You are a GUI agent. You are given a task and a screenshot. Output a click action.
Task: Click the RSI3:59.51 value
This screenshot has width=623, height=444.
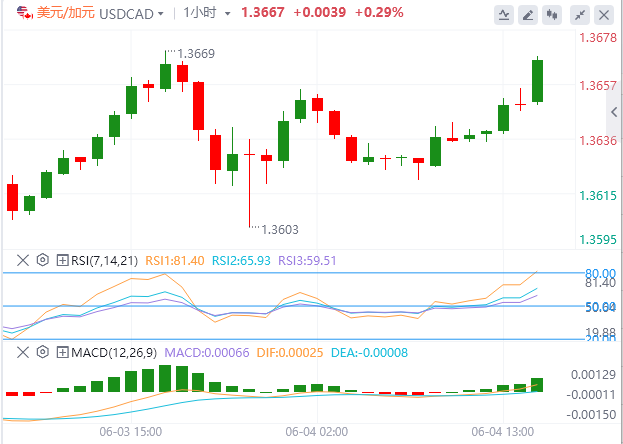coord(307,261)
